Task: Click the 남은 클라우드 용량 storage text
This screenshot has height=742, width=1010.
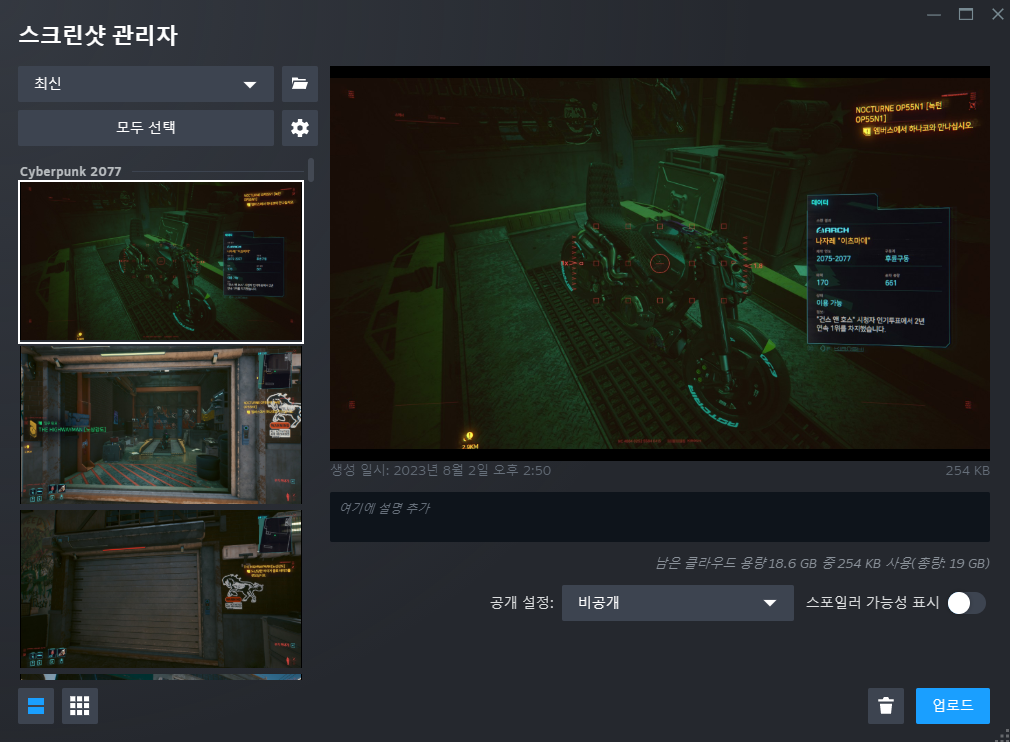Action: pos(823,563)
